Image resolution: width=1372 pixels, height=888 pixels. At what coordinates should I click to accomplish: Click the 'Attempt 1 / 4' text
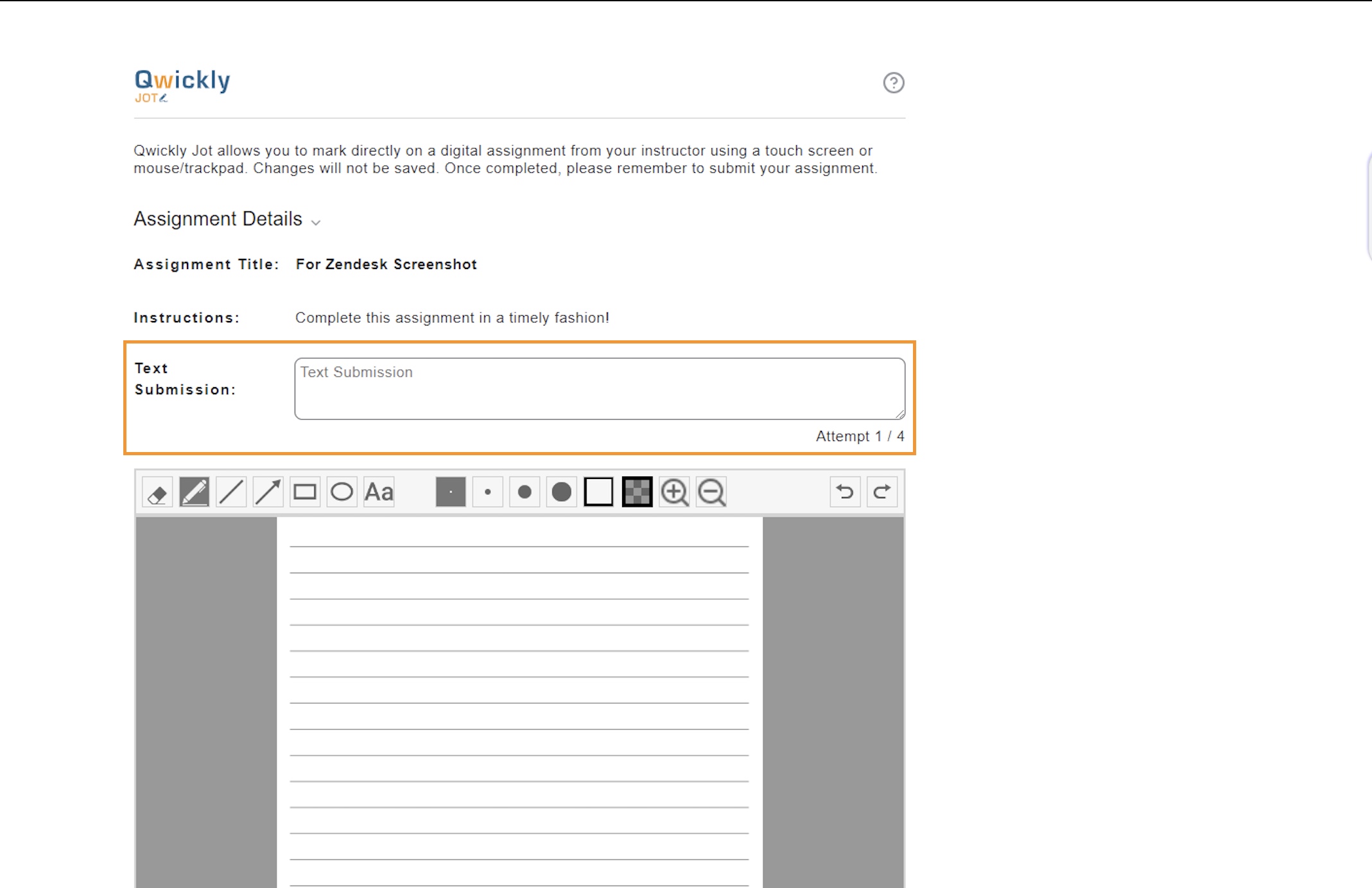(860, 437)
